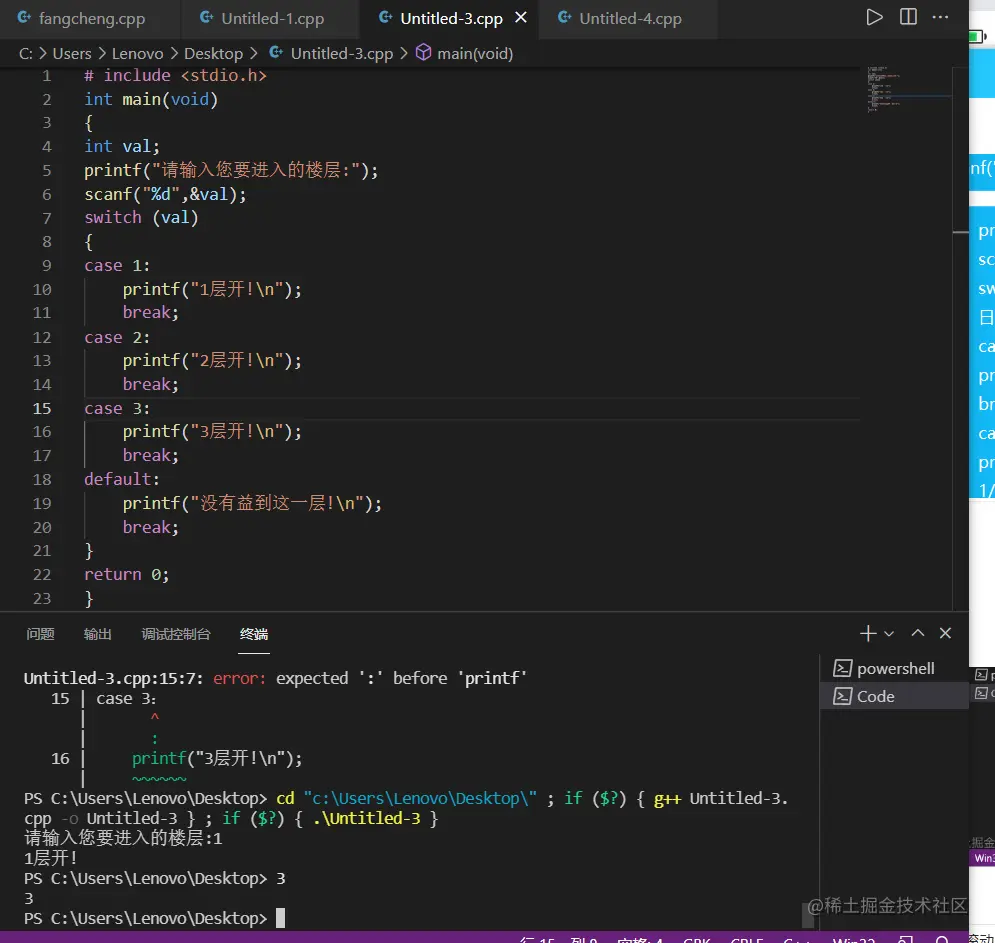This screenshot has width=995, height=943.
Task: Click line number 15 in the gutter
Action: click(x=42, y=409)
